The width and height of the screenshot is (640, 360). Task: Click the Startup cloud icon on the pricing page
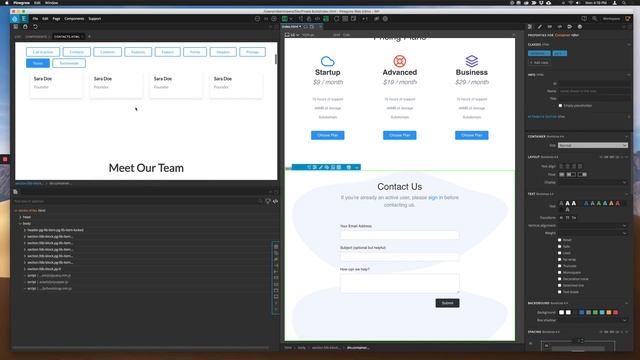(x=327, y=61)
